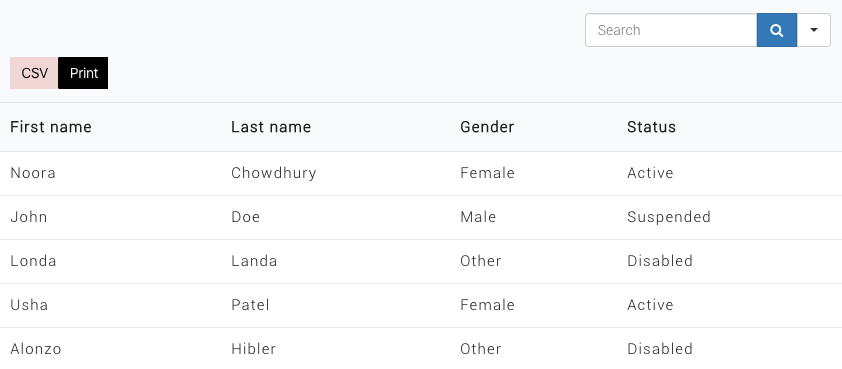
Task: Sort by Gender column header
Action: click(x=487, y=127)
